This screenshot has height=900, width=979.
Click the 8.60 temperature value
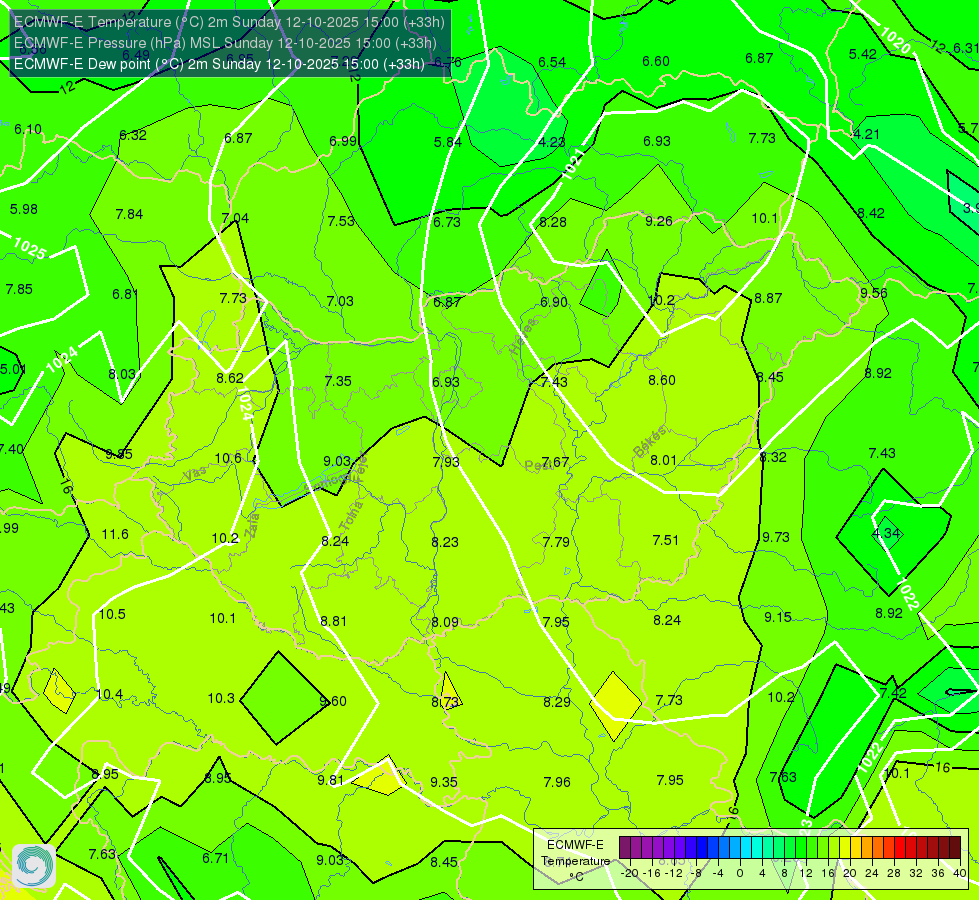click(x=662, y=380)
